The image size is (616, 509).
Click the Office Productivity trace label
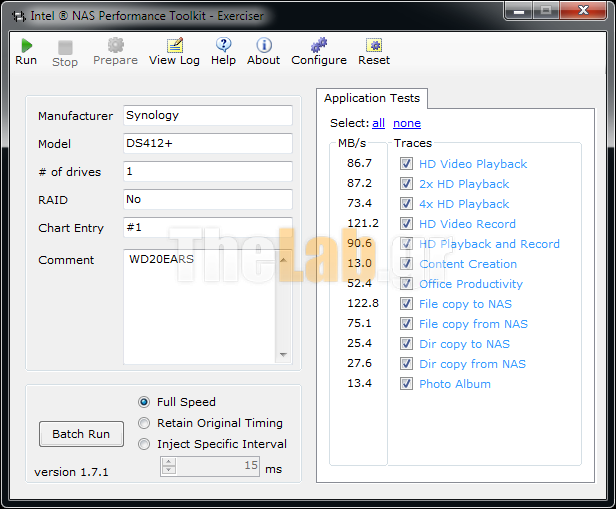coord(471,284)
